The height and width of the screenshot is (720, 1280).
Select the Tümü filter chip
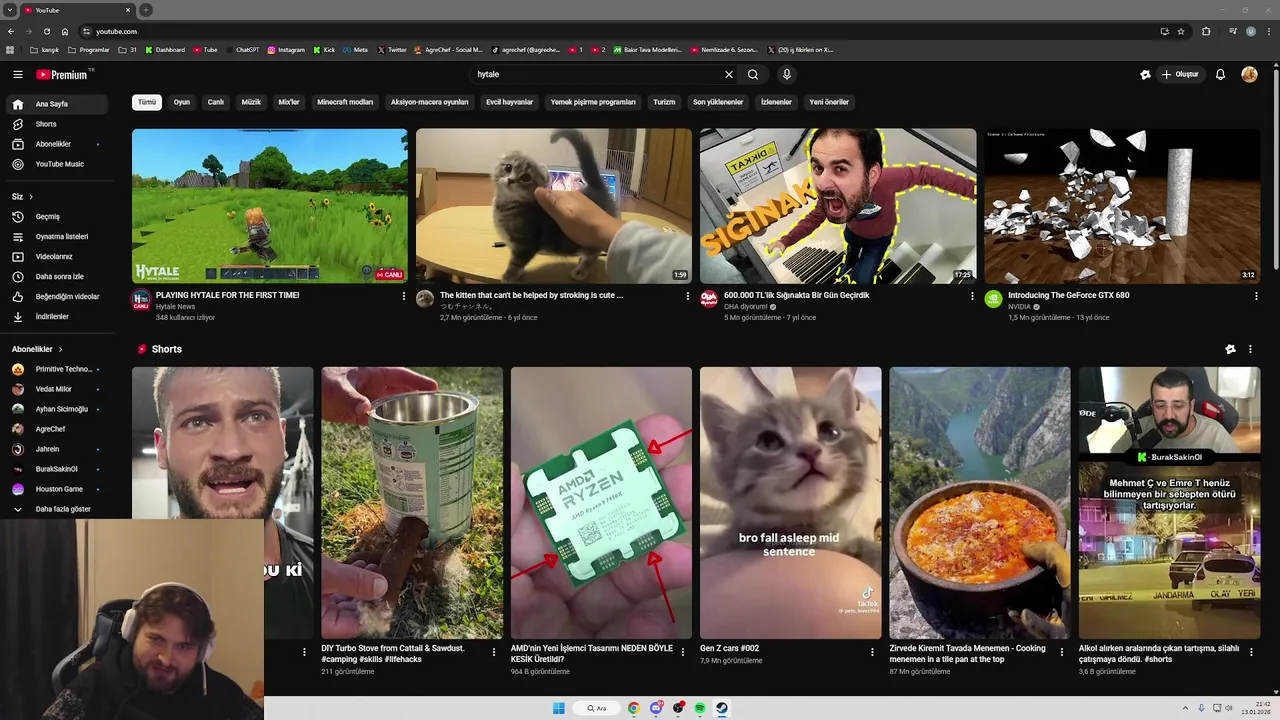147,102
